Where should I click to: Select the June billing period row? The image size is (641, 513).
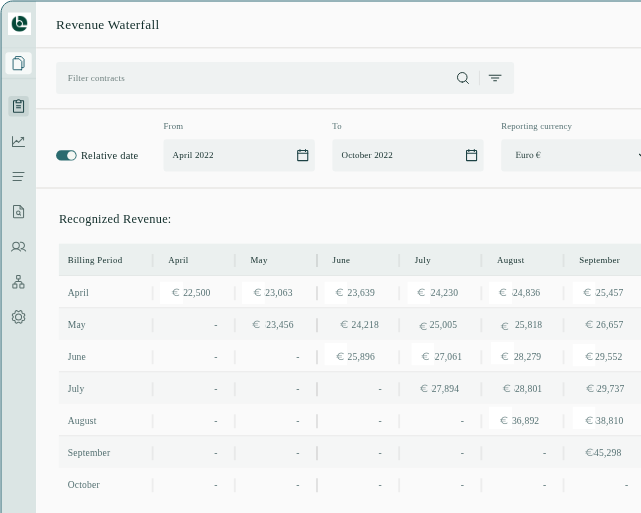coord(77,357)
